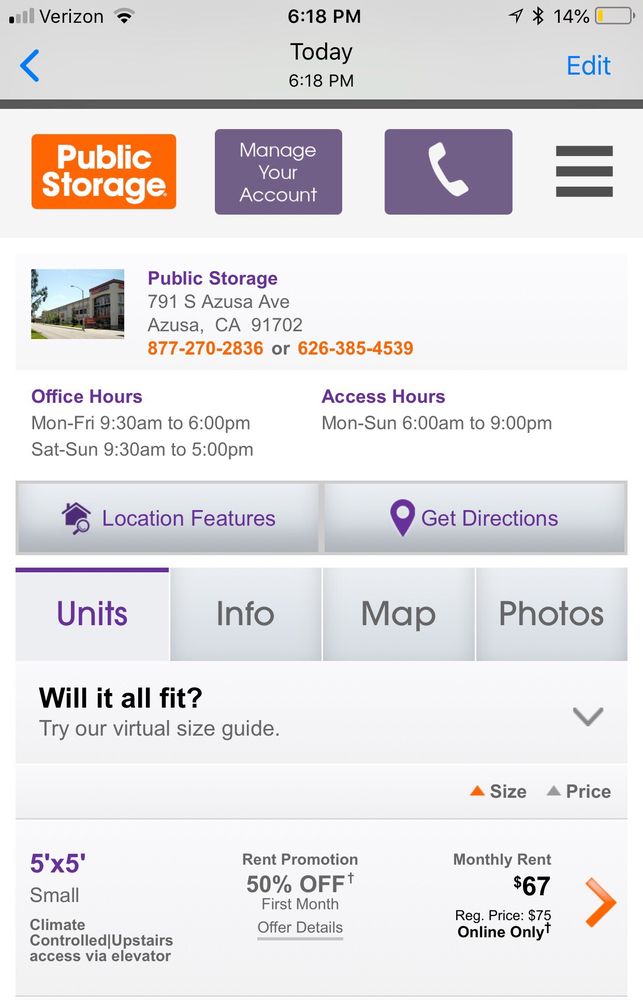Image resolution: width=643 pixels, height=1000 pixels.
Task: Tap the Location Features house icon
Action: (76, 518)
